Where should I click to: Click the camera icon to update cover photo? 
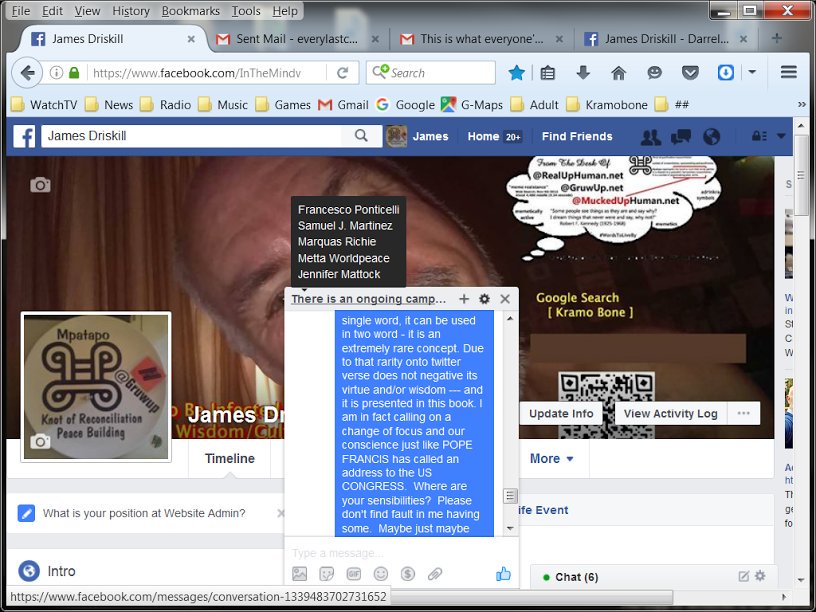[x=40, y=185]
